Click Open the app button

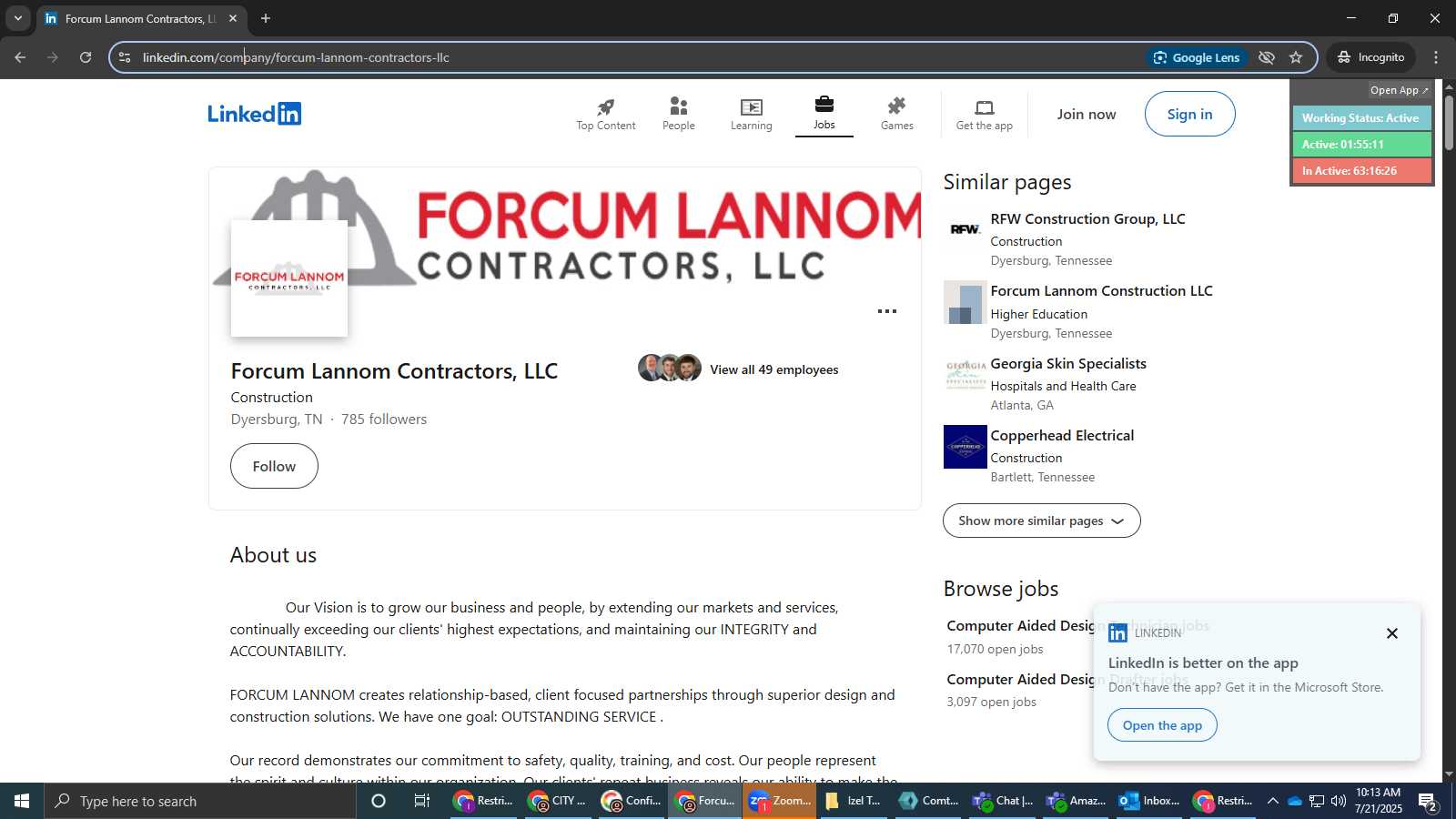(1162, 725)
